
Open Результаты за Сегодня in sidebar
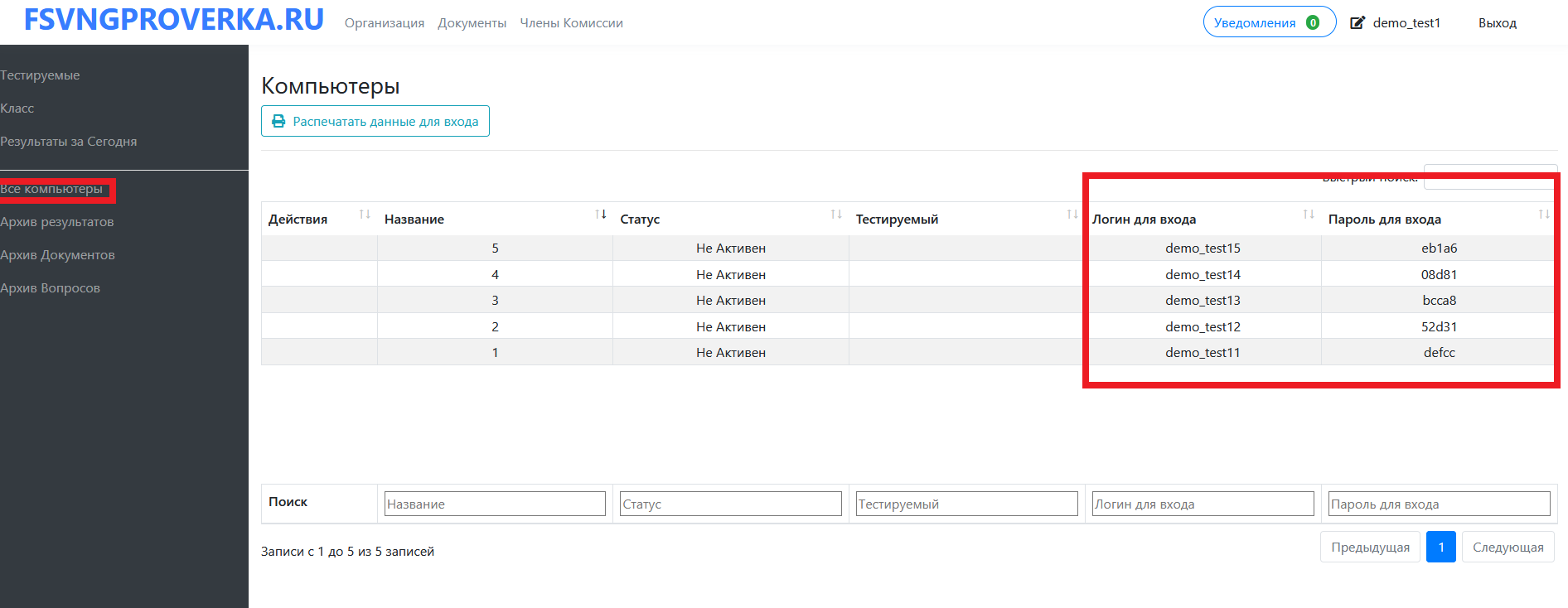(x=69, y=142)
